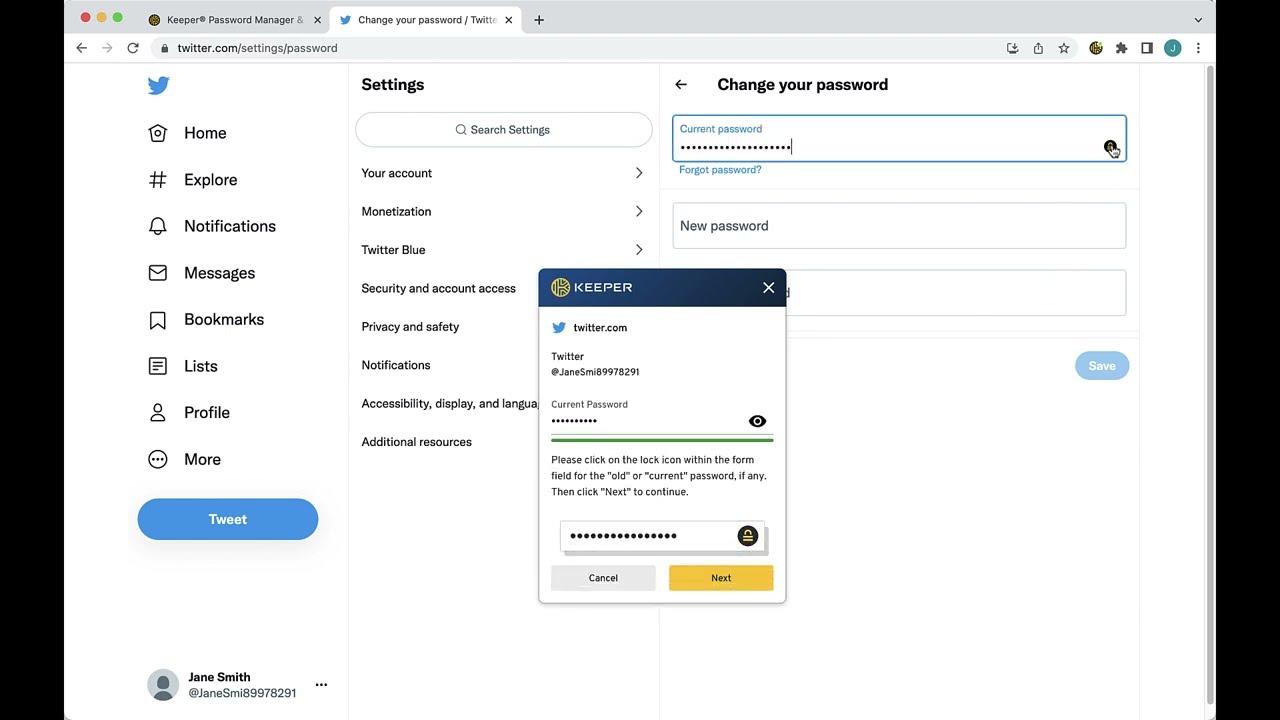Click the page vertical scrollbar
Screen dimensions: 1280x720
point(1210,385)
